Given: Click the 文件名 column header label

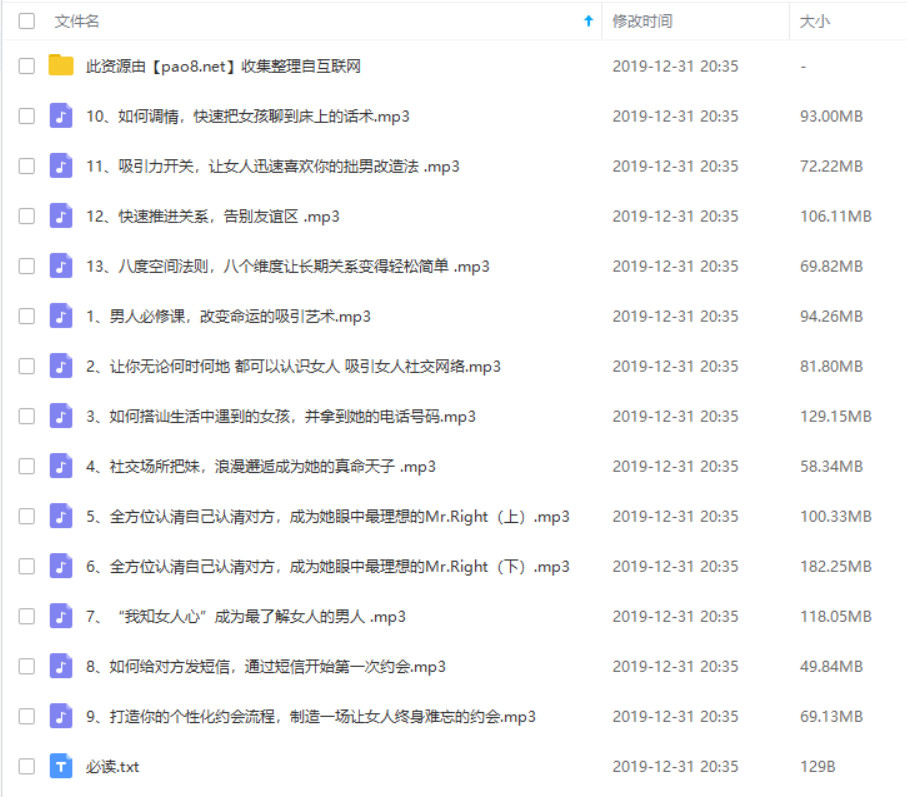Looking at the screenshot, I should click(74, 20).
